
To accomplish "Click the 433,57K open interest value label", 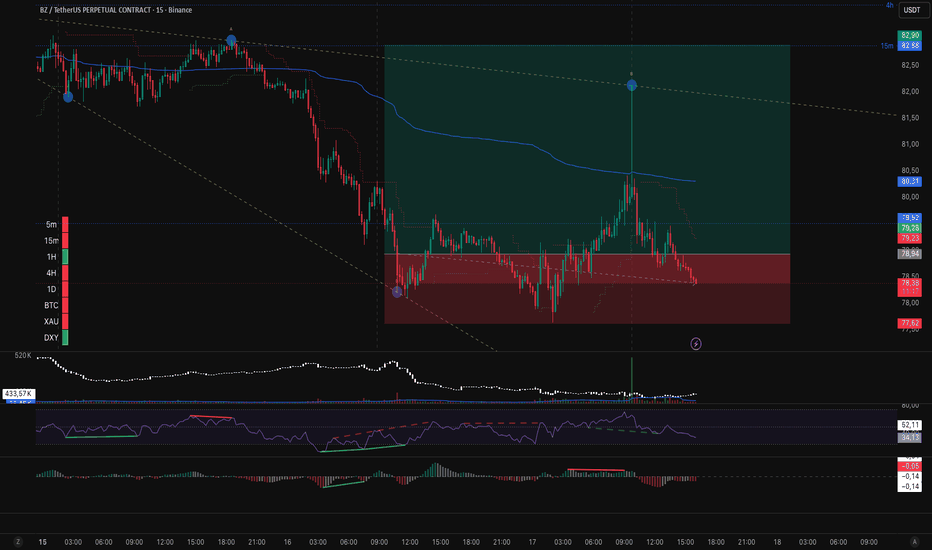I will 19,394.
